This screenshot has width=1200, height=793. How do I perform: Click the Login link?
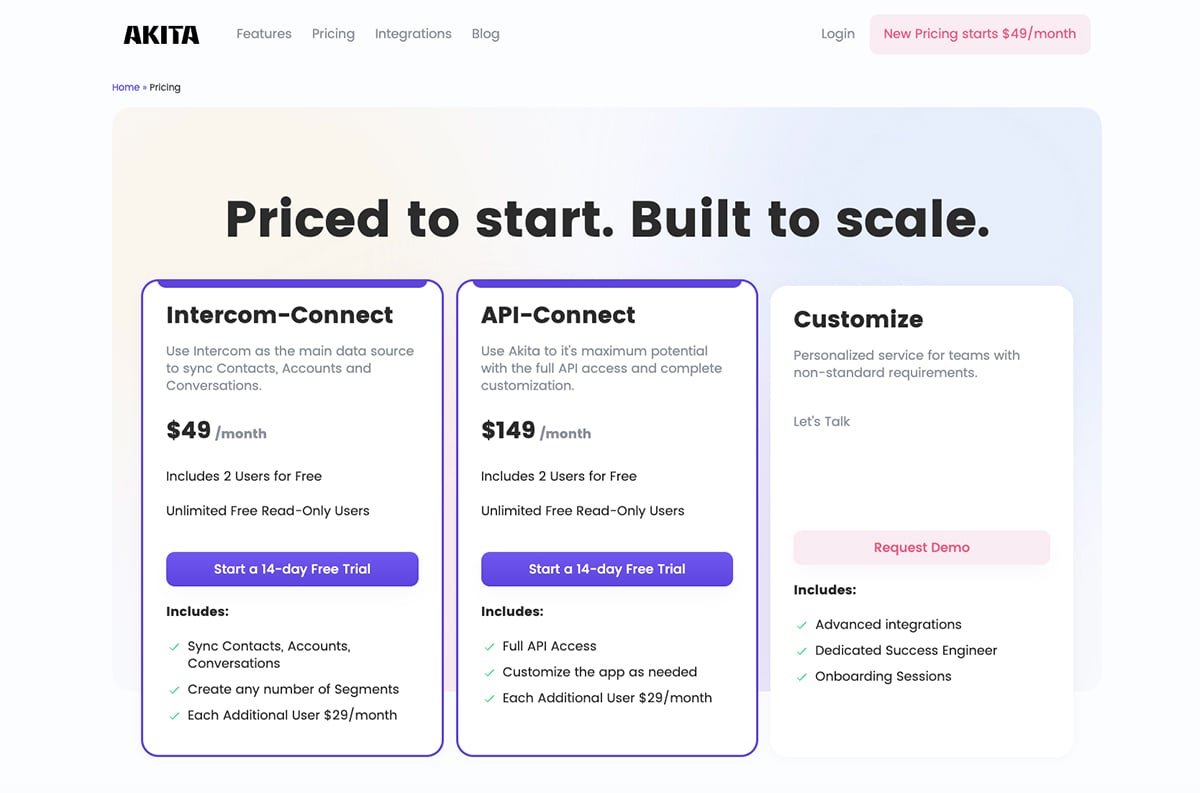pos(838,33)
